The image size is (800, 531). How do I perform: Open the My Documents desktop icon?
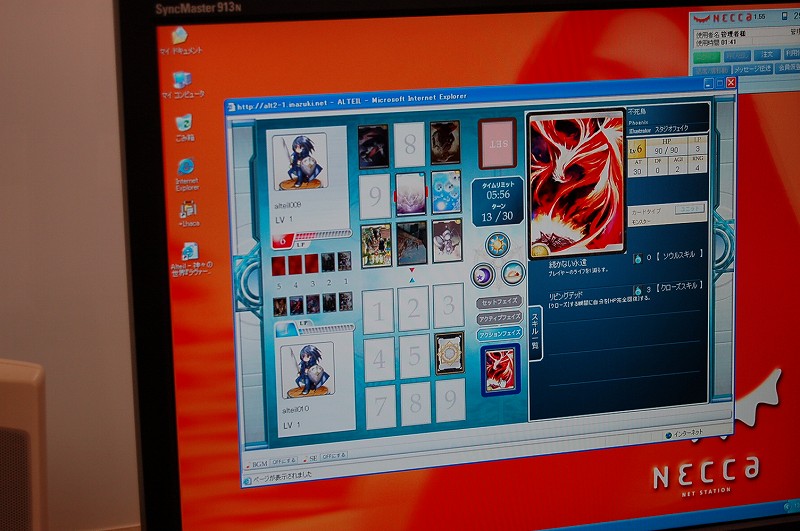181,35
